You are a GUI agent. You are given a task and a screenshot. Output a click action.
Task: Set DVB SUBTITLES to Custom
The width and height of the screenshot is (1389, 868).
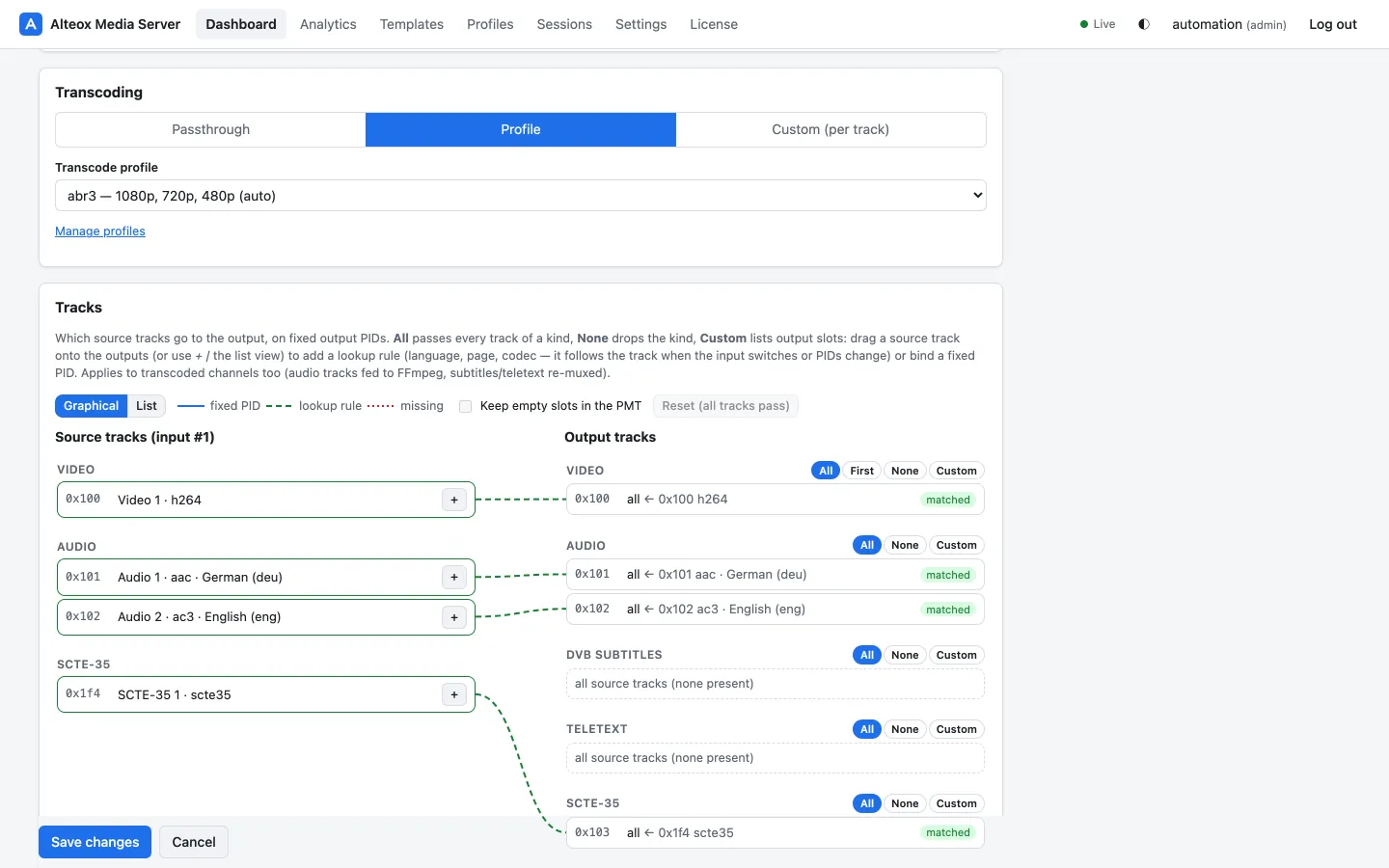pyautogui.click(x=957, y=655)
